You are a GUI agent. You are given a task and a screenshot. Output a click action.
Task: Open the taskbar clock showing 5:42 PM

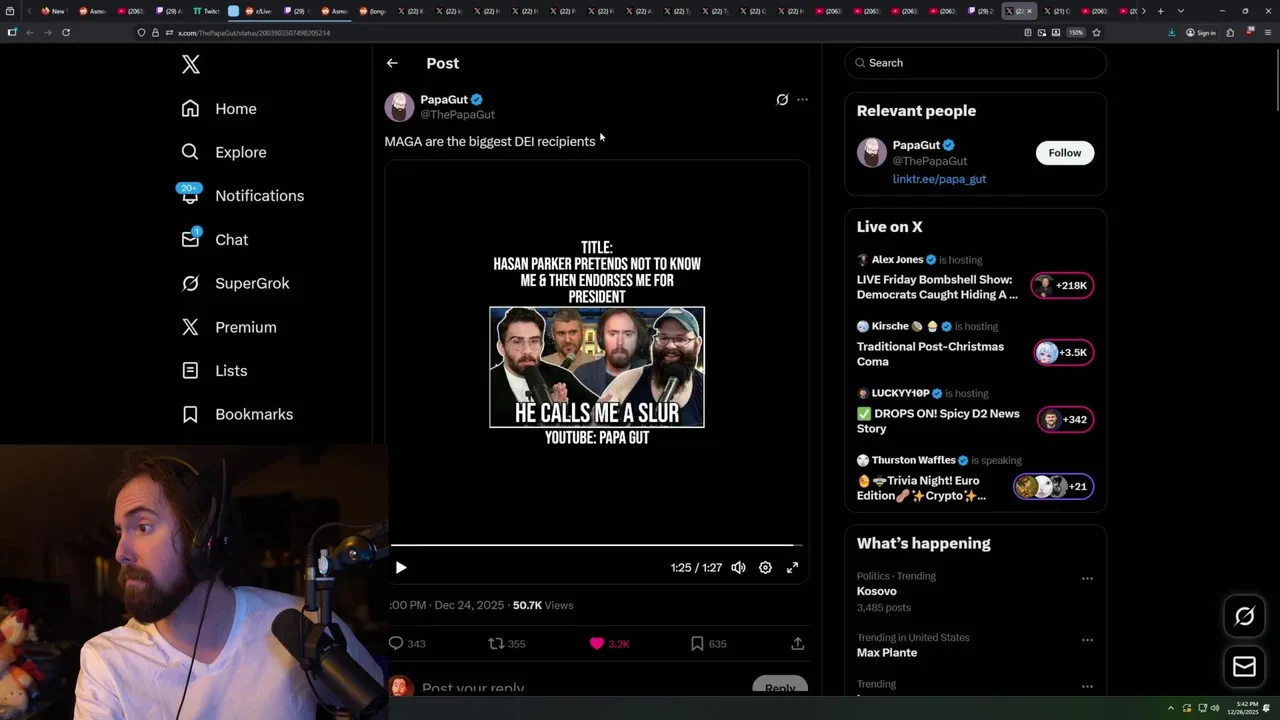[1244, 708]
